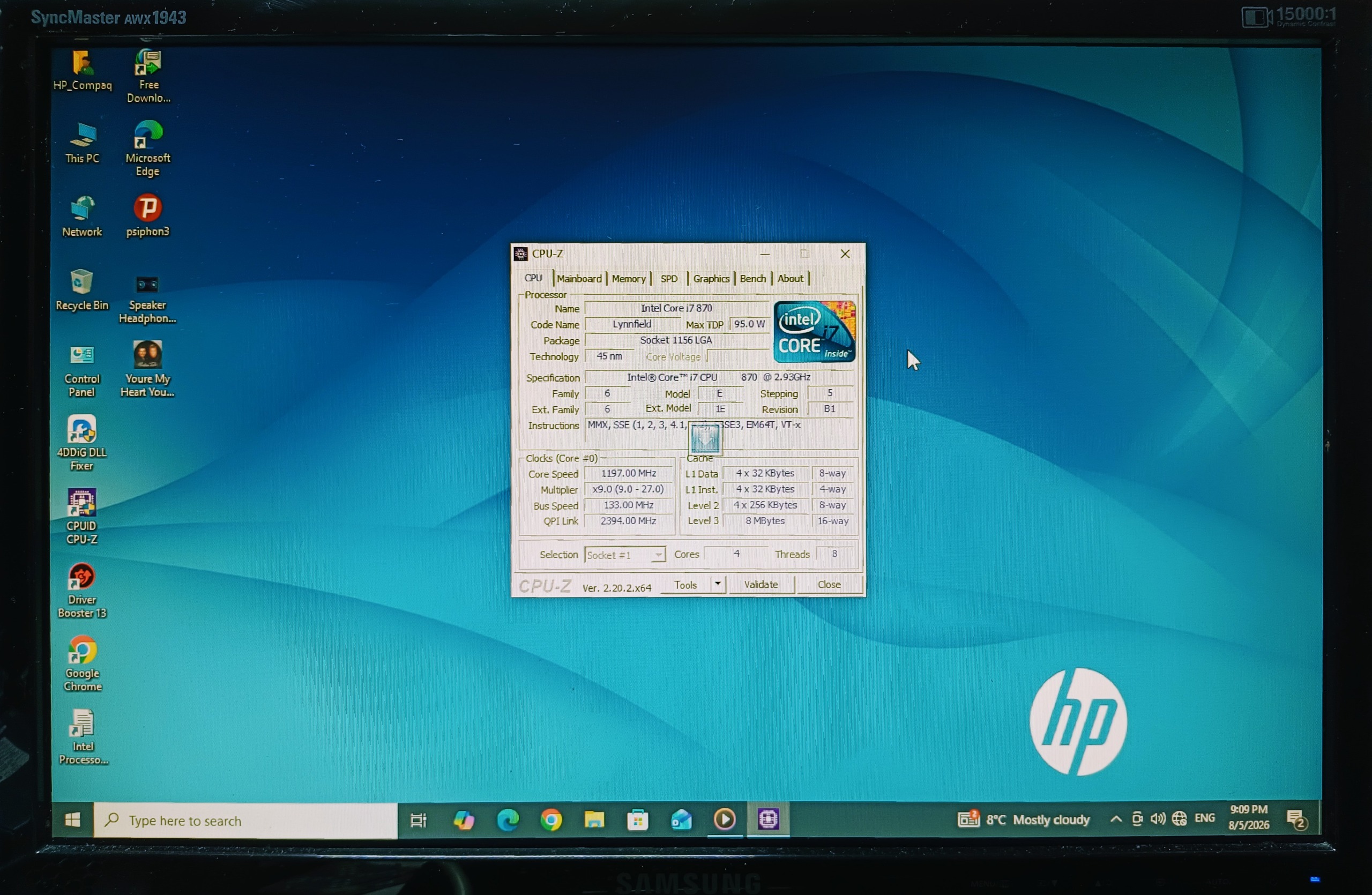Open the notification center icon
Image resolution: width=1372 pixels, height=895 pixels.
(x=1297, y=819)
